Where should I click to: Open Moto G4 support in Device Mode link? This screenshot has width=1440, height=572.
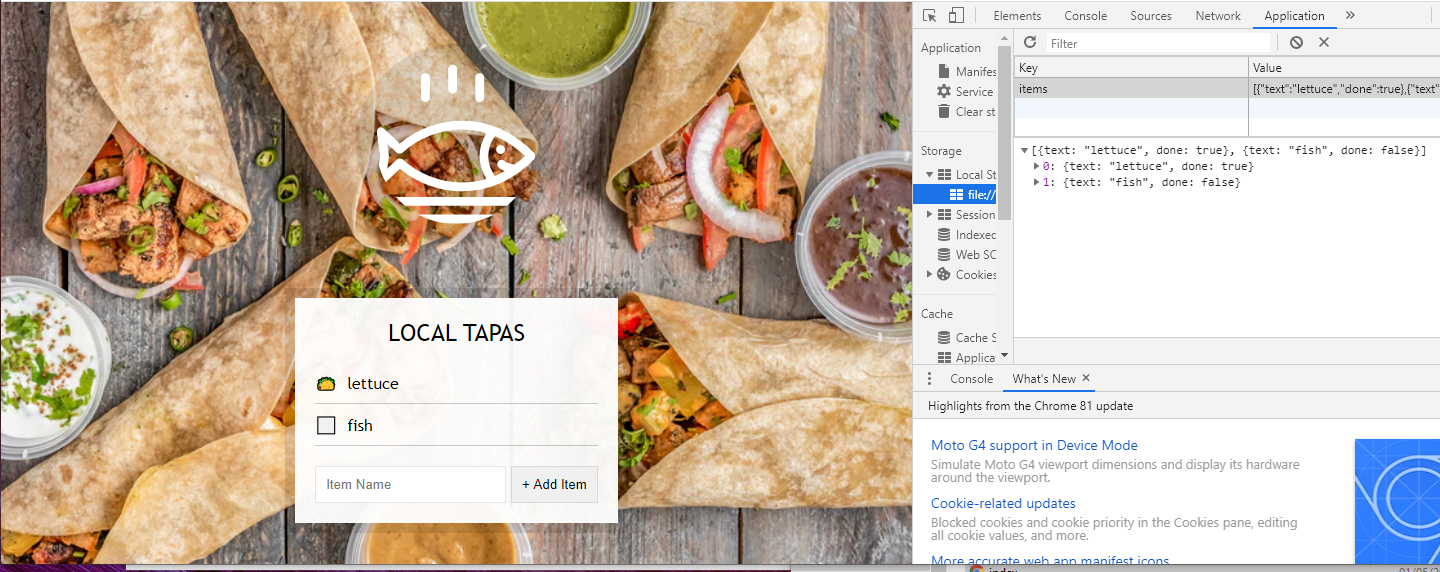(1034, 445)
